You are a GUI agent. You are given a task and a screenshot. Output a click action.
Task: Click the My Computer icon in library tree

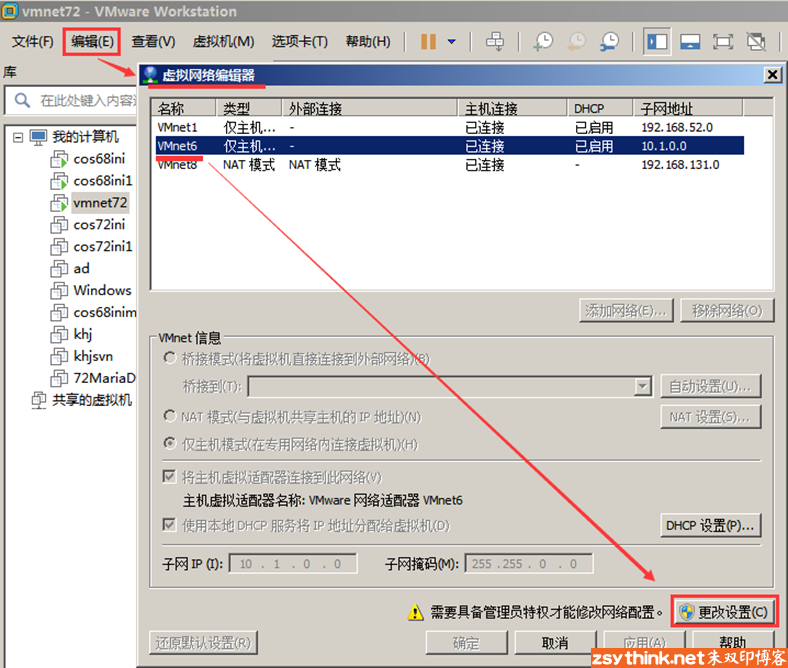(x=38, y=137)
